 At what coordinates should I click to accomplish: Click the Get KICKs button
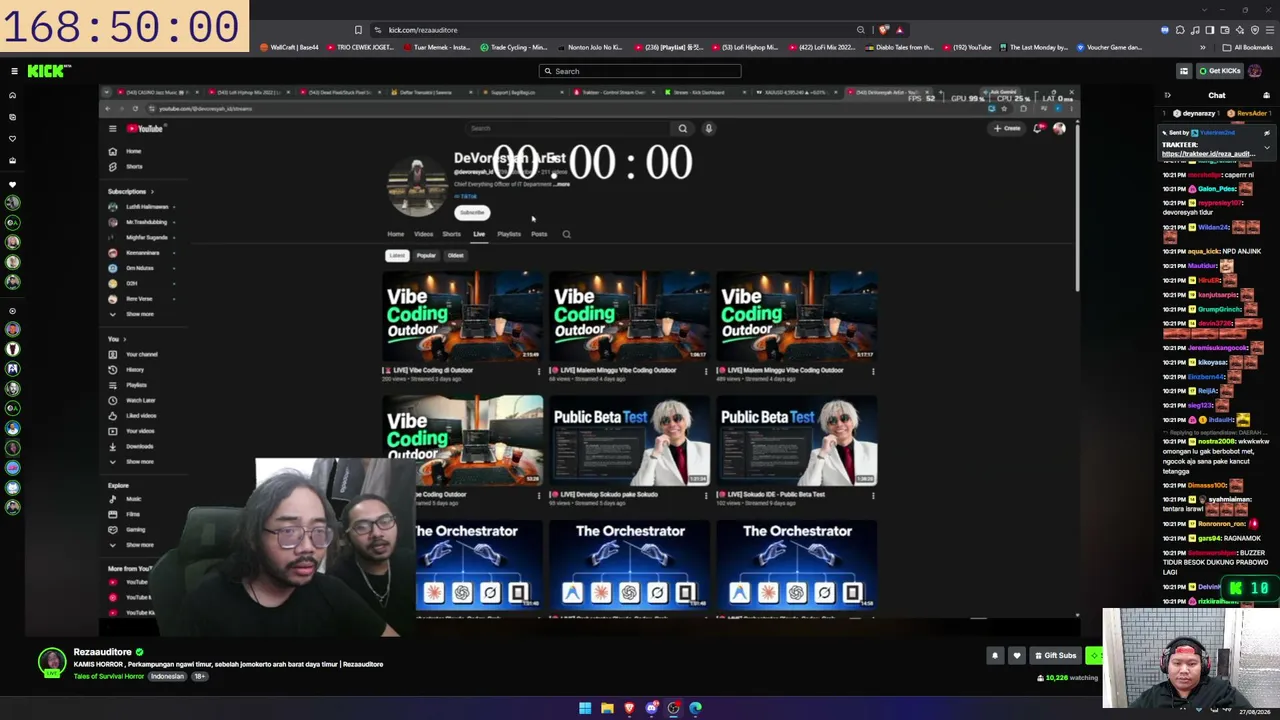click(1220, 71)
